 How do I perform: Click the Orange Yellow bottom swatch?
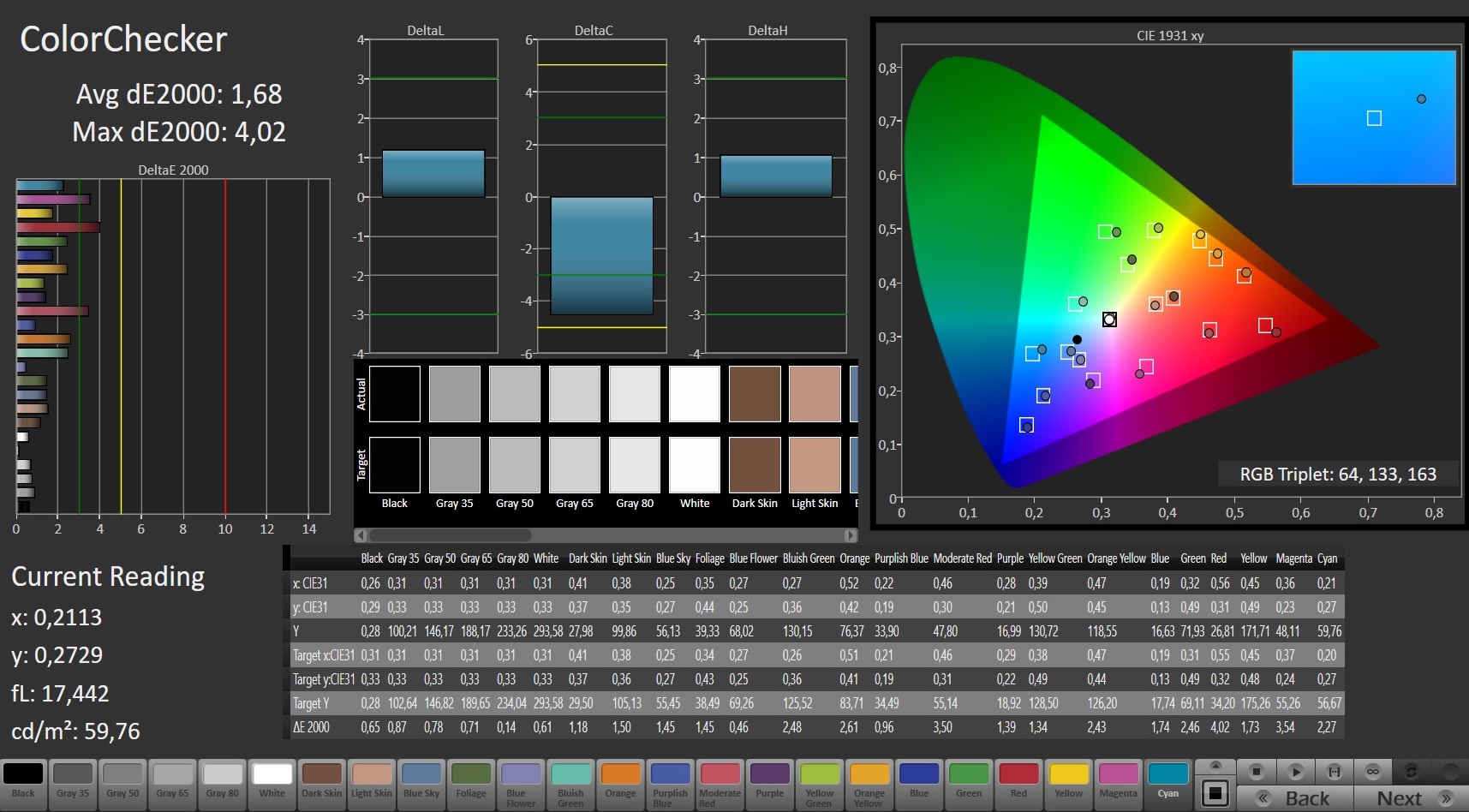(869, 784)
